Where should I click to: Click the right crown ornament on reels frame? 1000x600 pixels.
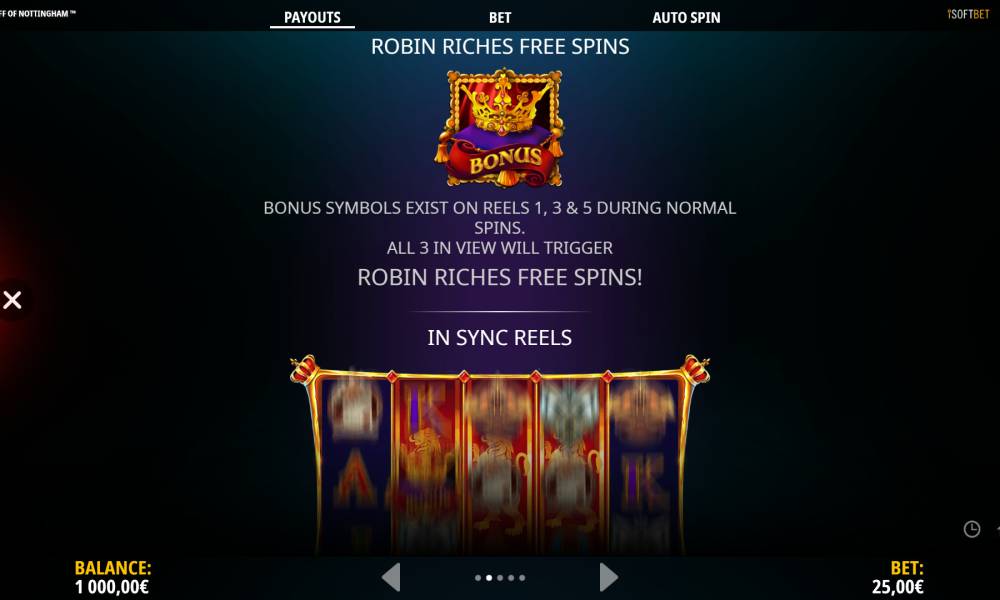tap(696, 369)
